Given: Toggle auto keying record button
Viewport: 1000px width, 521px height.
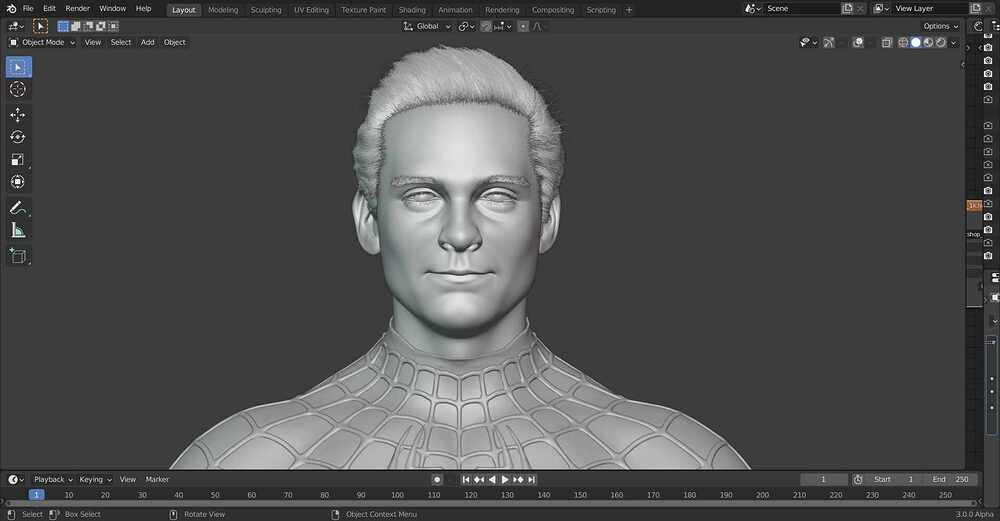Looking at the screenshot, I should [437, 480].
